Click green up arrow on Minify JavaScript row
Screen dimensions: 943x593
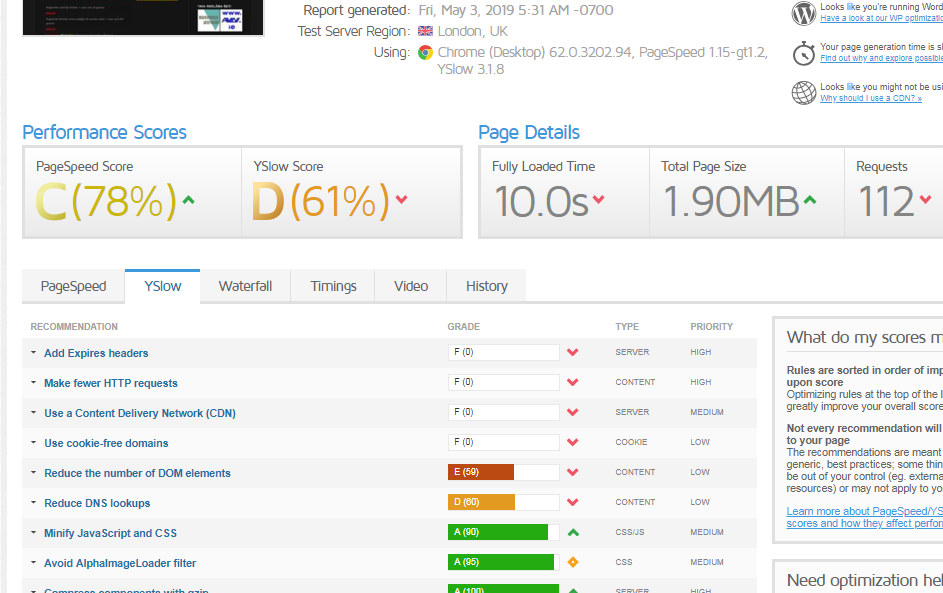click(x=573, y=533)
